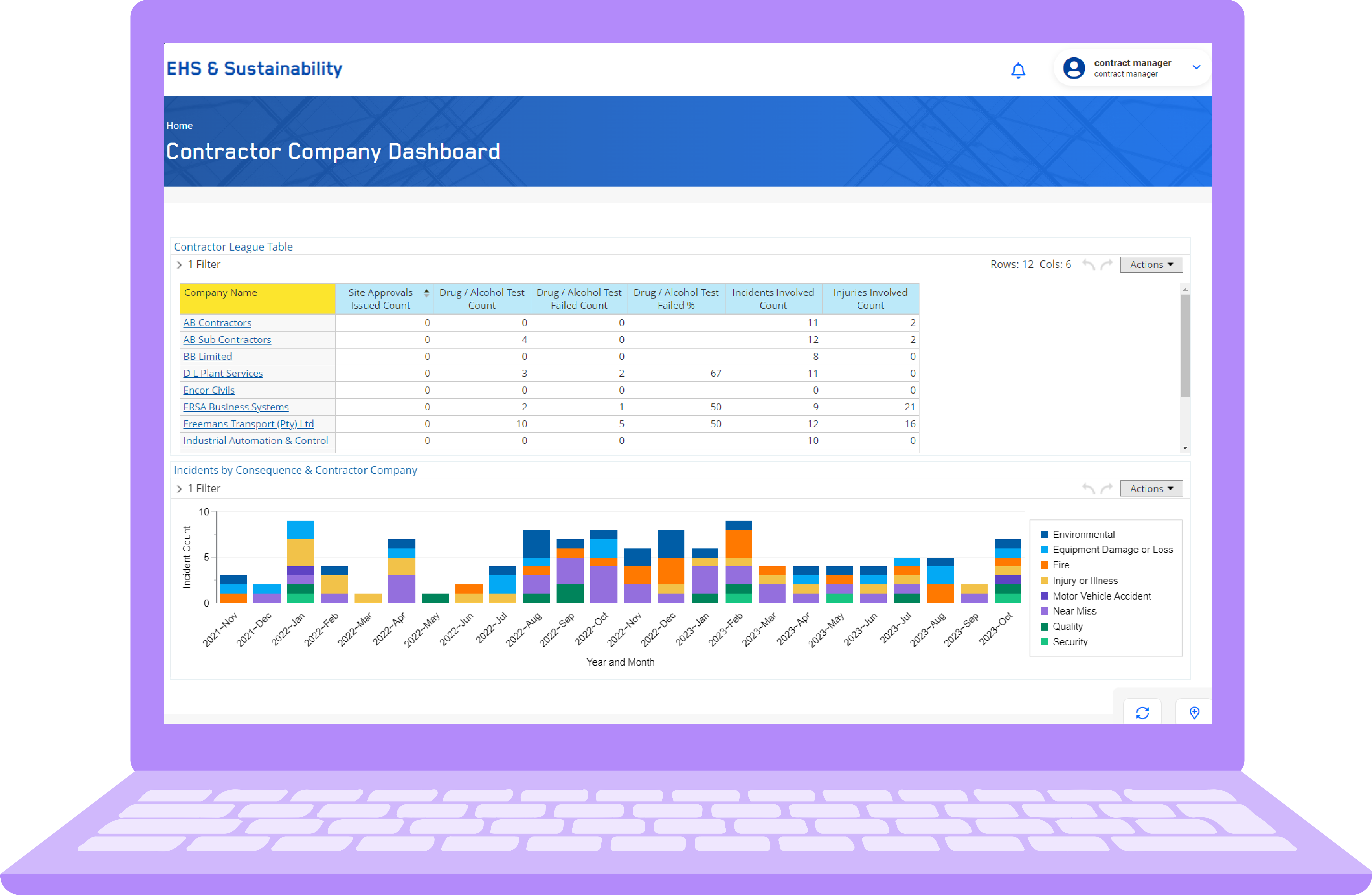This screenshot has height=895, width=1372.
Task: Click the 2022-May Quality bar
Action: (x=435, y=598)
